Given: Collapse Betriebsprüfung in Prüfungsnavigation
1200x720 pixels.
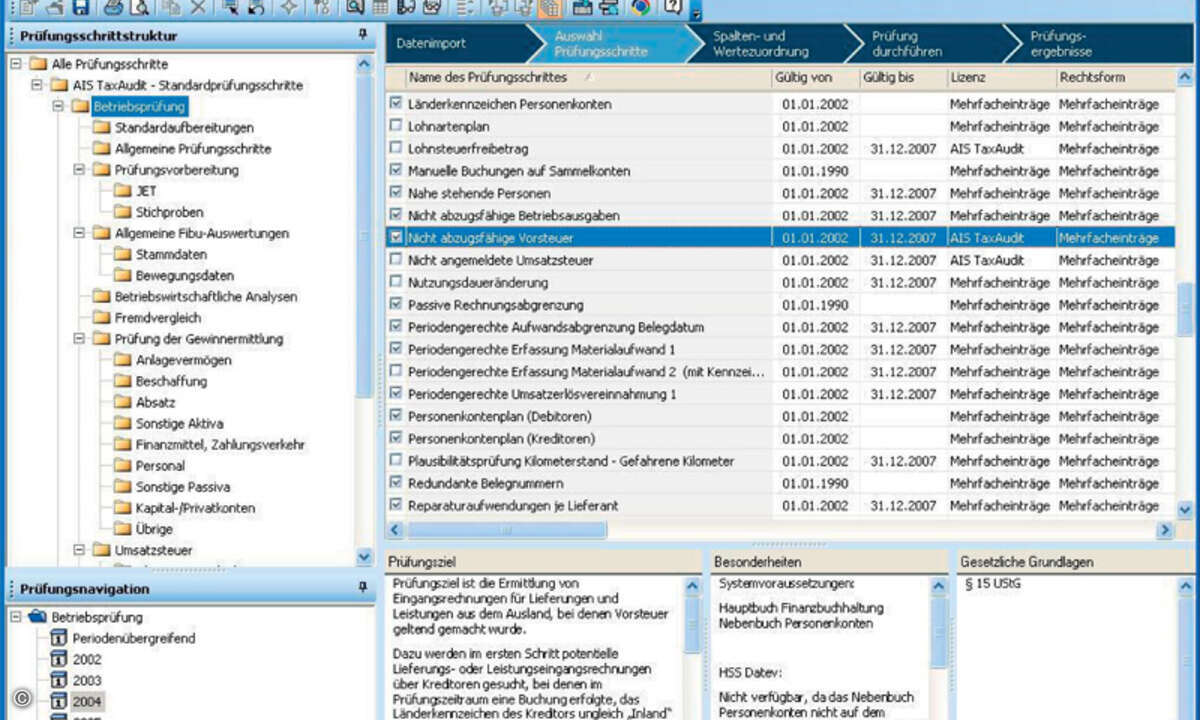Looking at the screenshot, I should pyautogui.click(x=16, y=617).
